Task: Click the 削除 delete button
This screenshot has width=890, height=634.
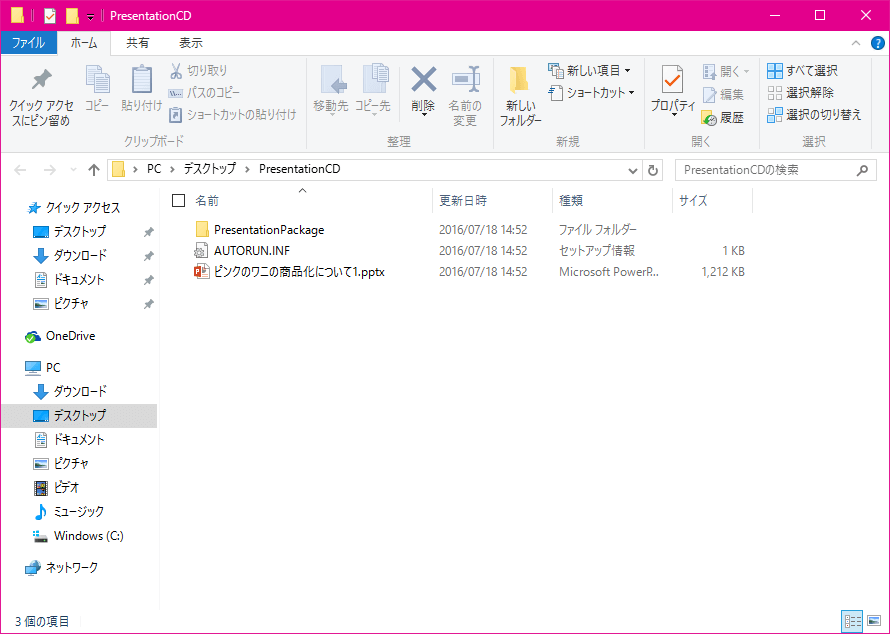Action: (x=423, y=91)
